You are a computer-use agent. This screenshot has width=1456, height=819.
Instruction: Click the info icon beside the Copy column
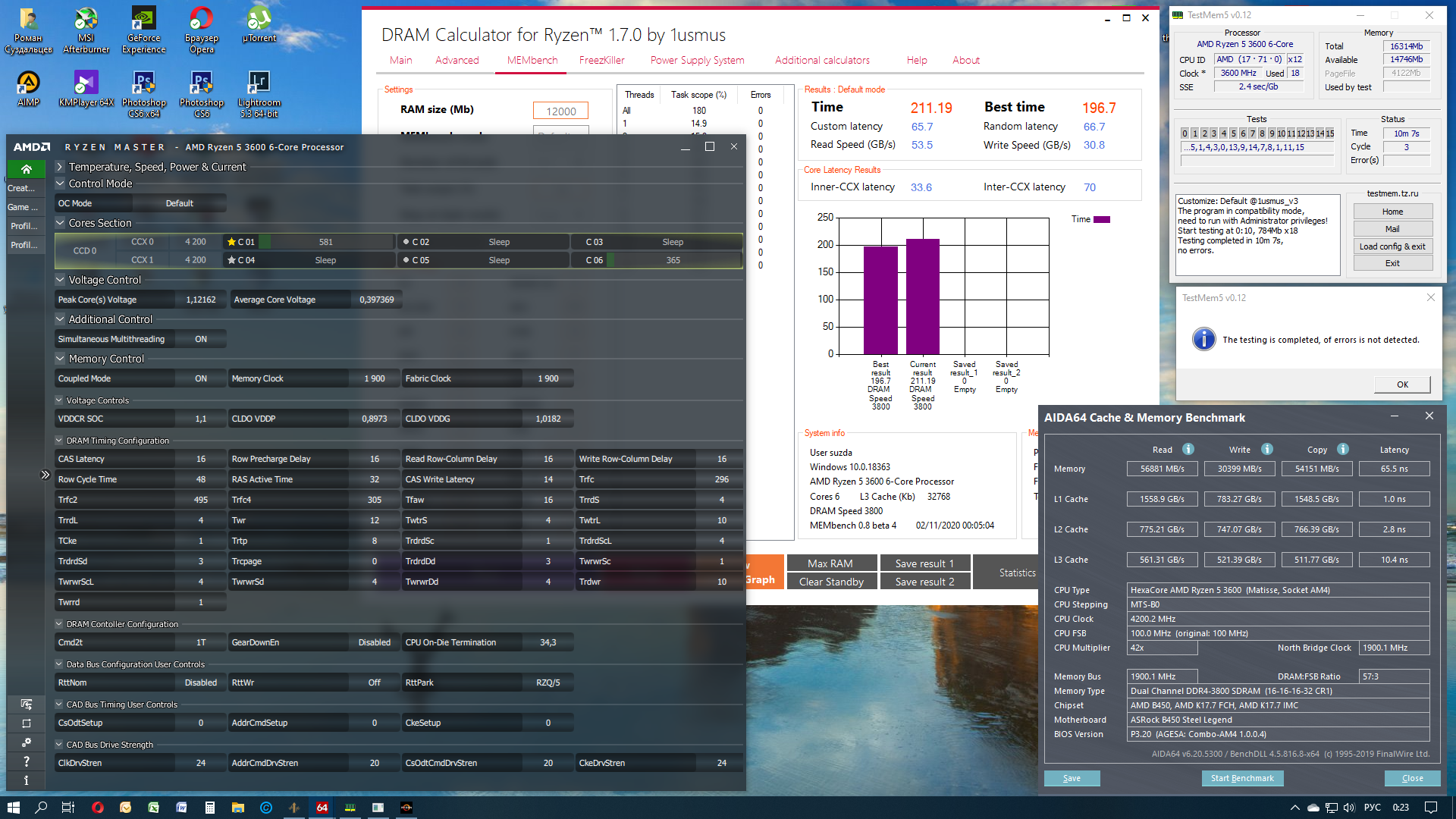[x=1342, y=449]
